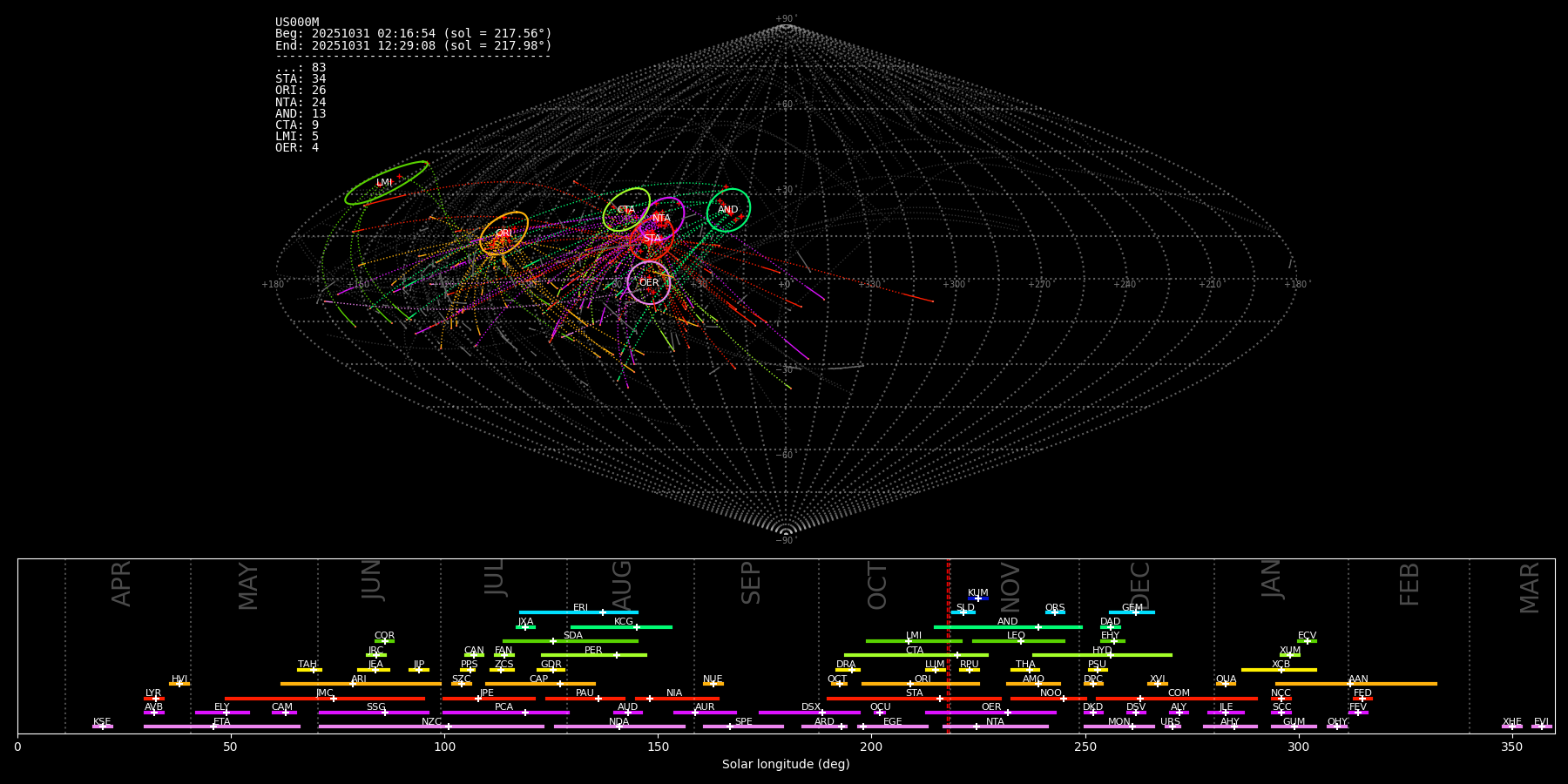Click the 'OER: 4' legend count line
Viewport: 1568px width, 784px height.
coord(297,148)
